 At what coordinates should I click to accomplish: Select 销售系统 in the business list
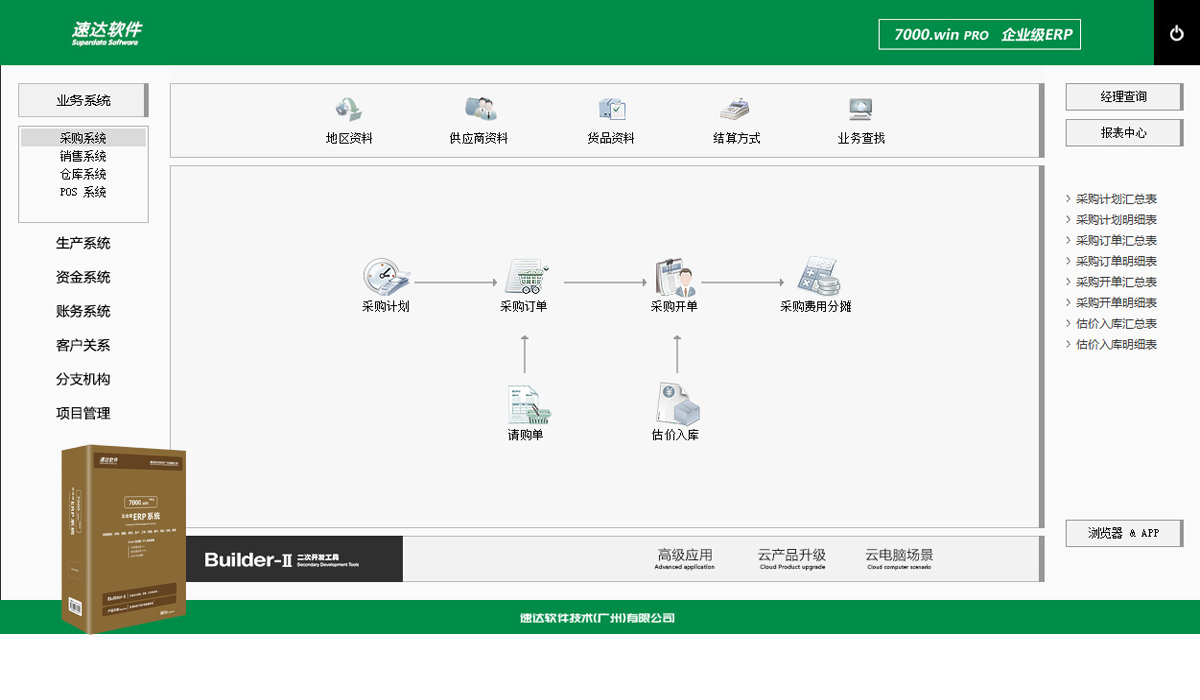tap(83, 156)
